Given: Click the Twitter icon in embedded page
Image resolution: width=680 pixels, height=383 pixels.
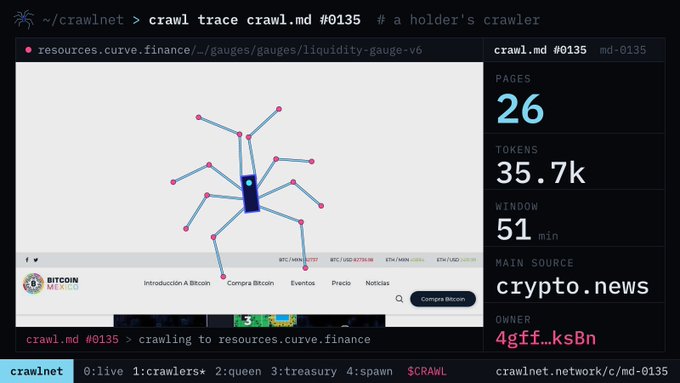Looking at the screenshot, I should pyautogui.click(x=36, y=260).
